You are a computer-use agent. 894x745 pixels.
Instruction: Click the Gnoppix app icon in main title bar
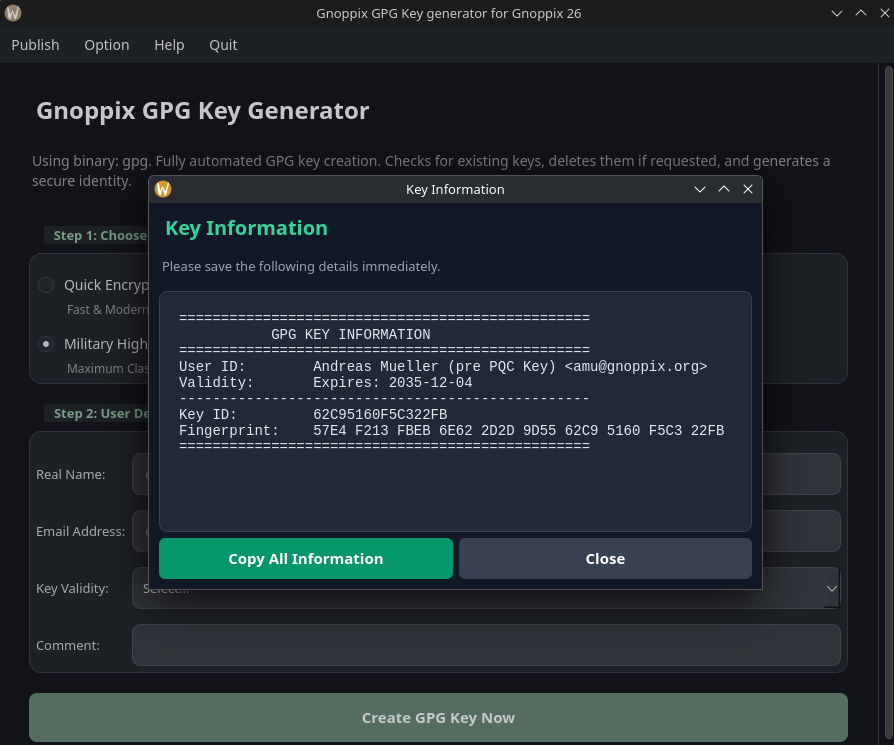coord(13,13)
